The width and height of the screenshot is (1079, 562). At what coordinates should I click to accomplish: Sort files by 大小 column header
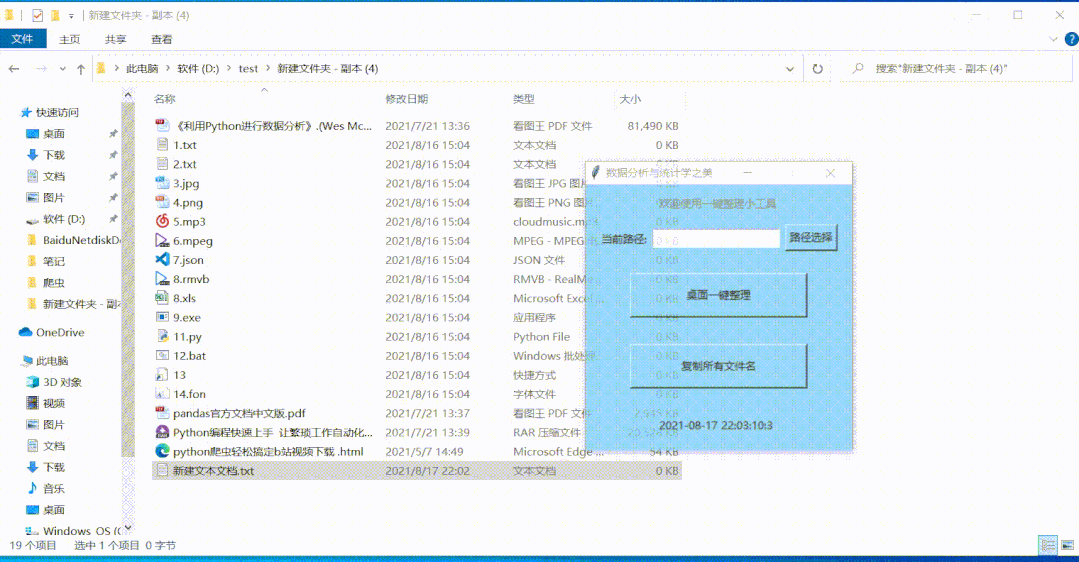click(630, 99)
